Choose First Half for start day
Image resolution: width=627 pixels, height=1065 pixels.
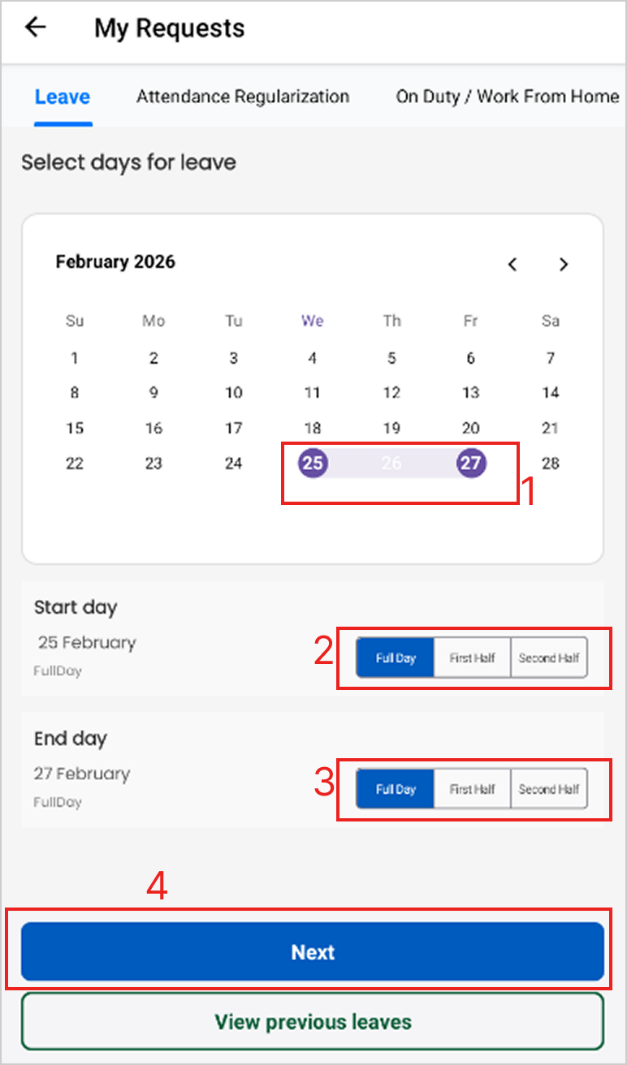[472, 658]
